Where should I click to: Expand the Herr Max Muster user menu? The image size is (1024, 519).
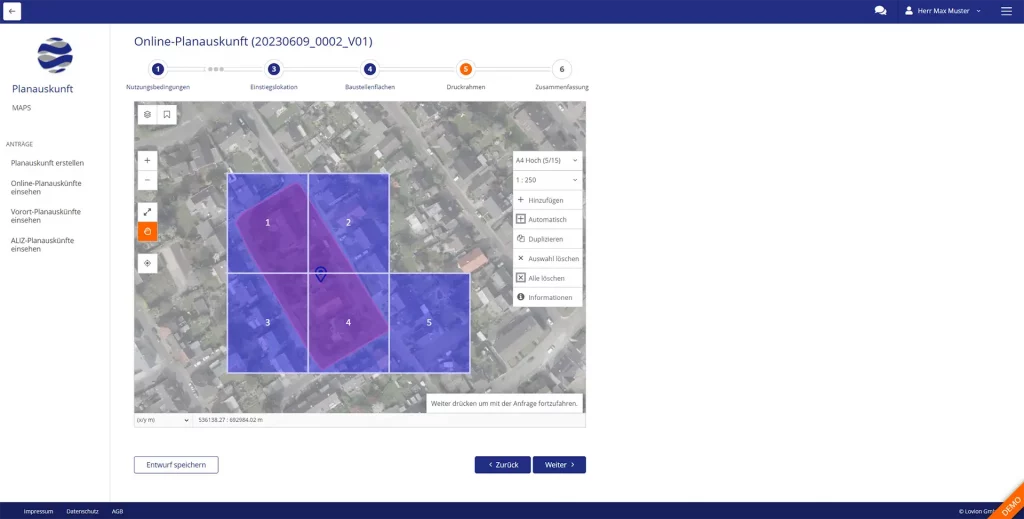pyautogui.click(x=942, y=11)
